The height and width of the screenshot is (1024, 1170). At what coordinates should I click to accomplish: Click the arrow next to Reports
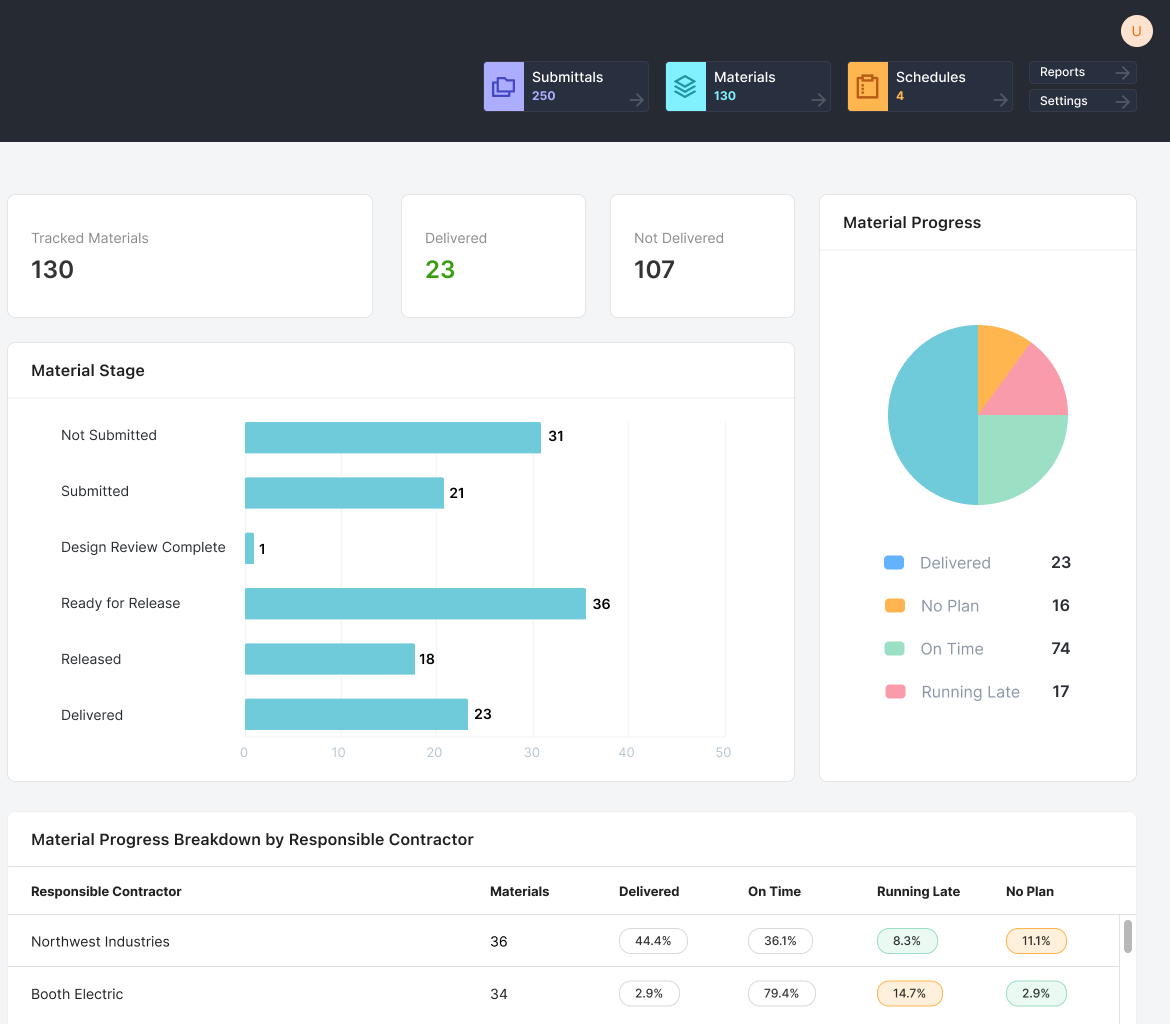(1123, 73)
